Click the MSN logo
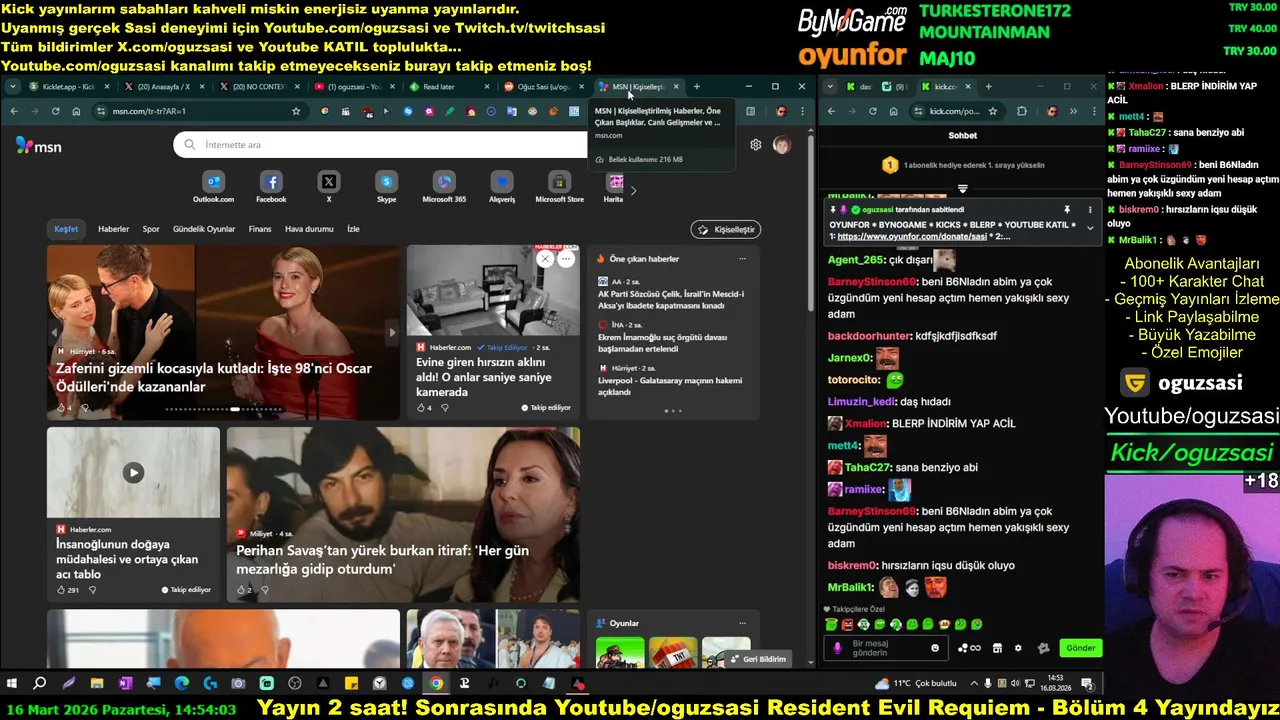This screenshot has width=1280, height=720. pos(39,146)
